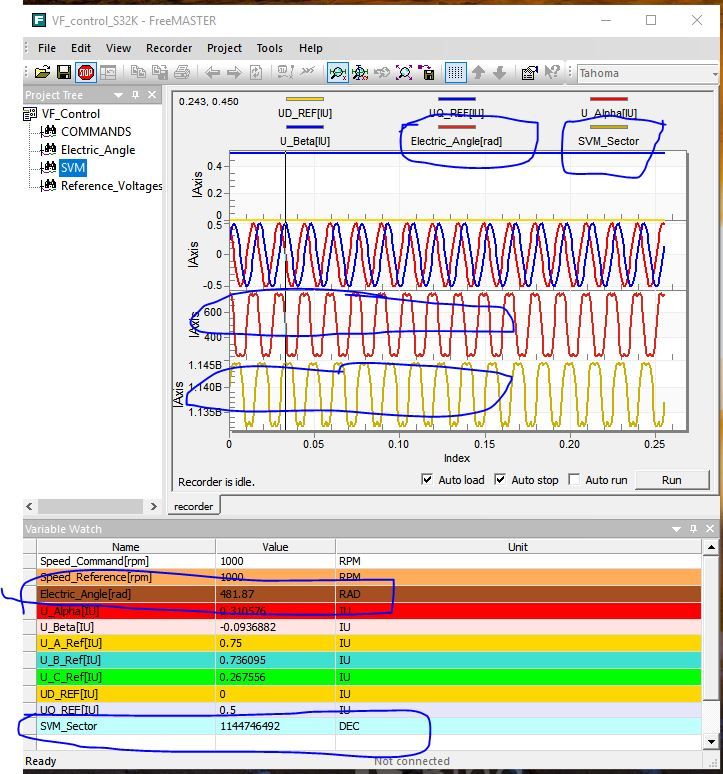723x774 pixels.
Task: Pin the Variable Watch panel
Action: (693, 529)
